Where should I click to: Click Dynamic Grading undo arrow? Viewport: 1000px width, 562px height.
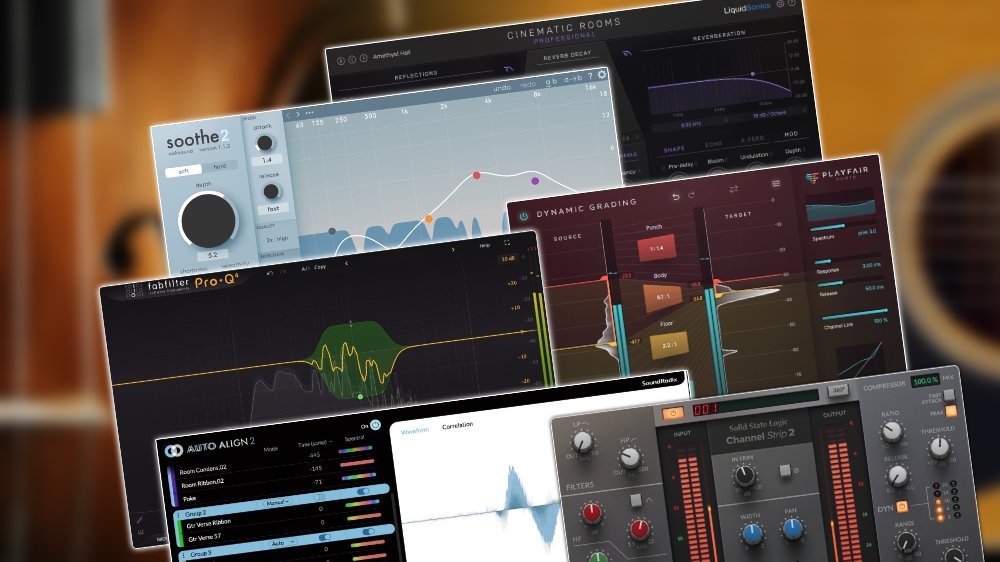point(676,196)
